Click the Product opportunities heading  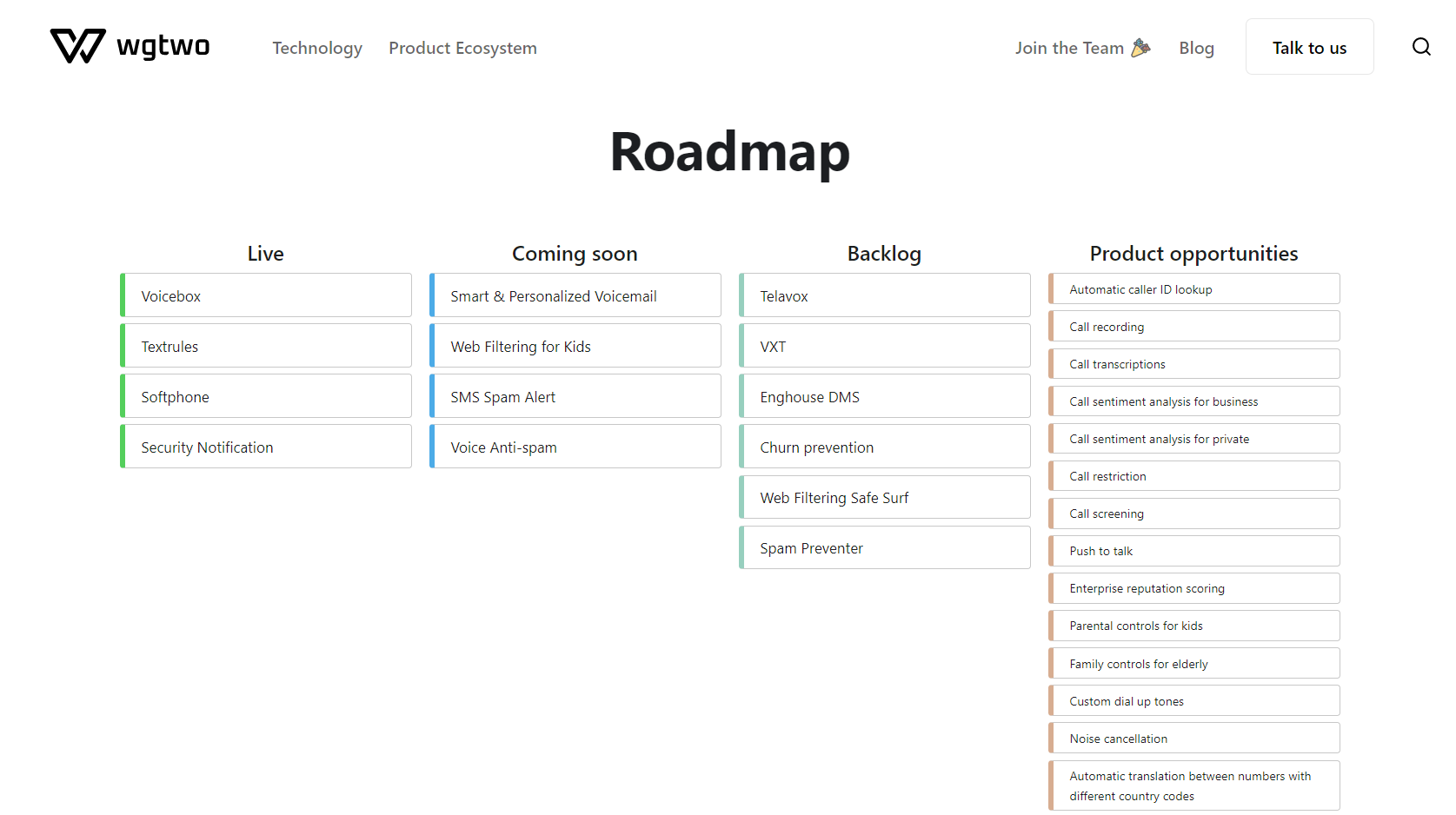(1194, 253)
